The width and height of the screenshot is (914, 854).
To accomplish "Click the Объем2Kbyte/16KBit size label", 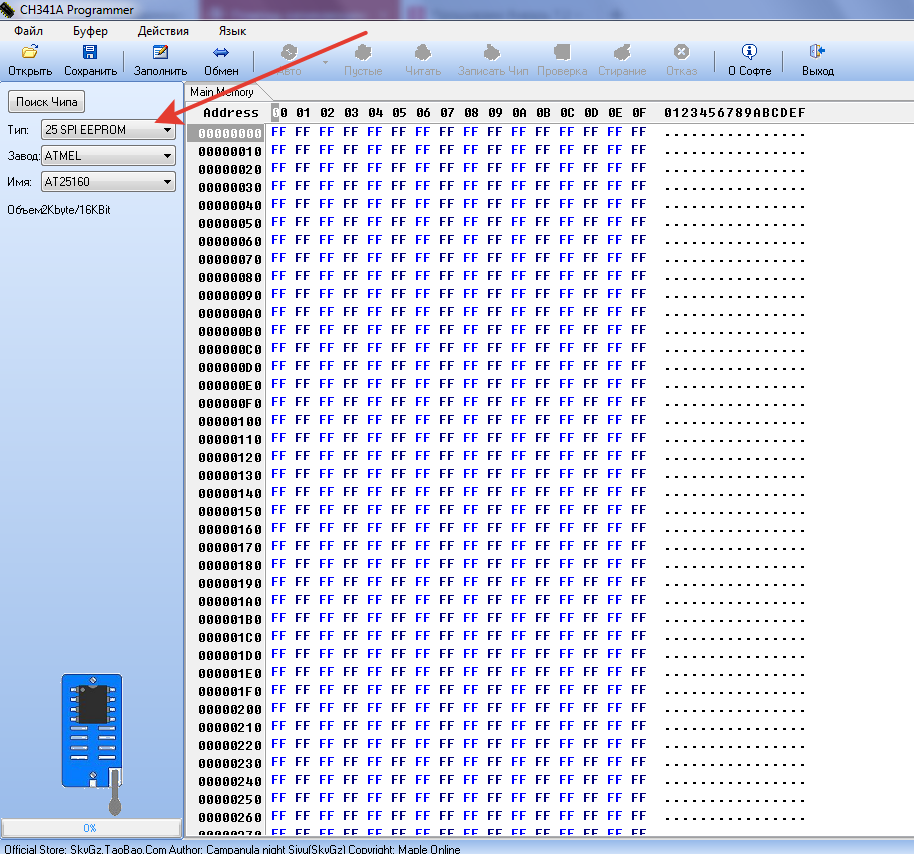I will click(59, 210).
